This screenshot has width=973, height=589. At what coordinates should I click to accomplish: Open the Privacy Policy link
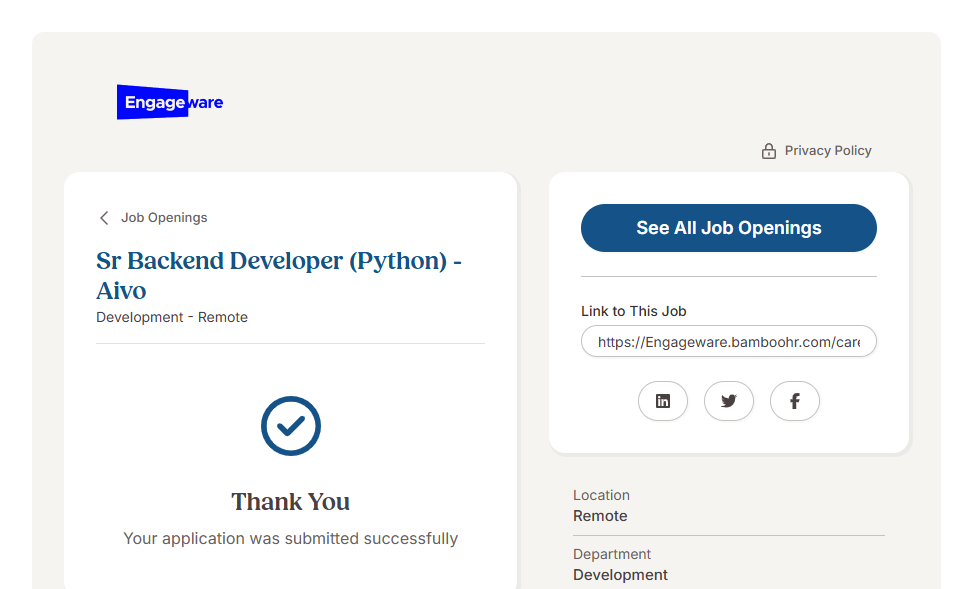(x=827, y=151)
